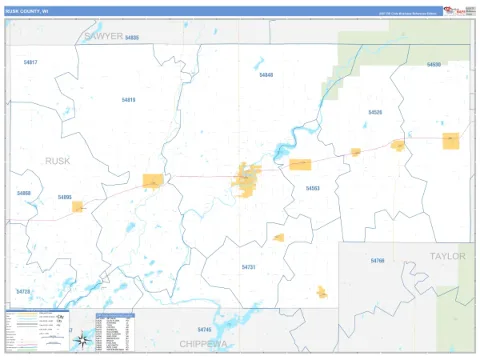Screen dimensions: 480x360
Task: Open the map legend box
Action: [x=37, y=330]
